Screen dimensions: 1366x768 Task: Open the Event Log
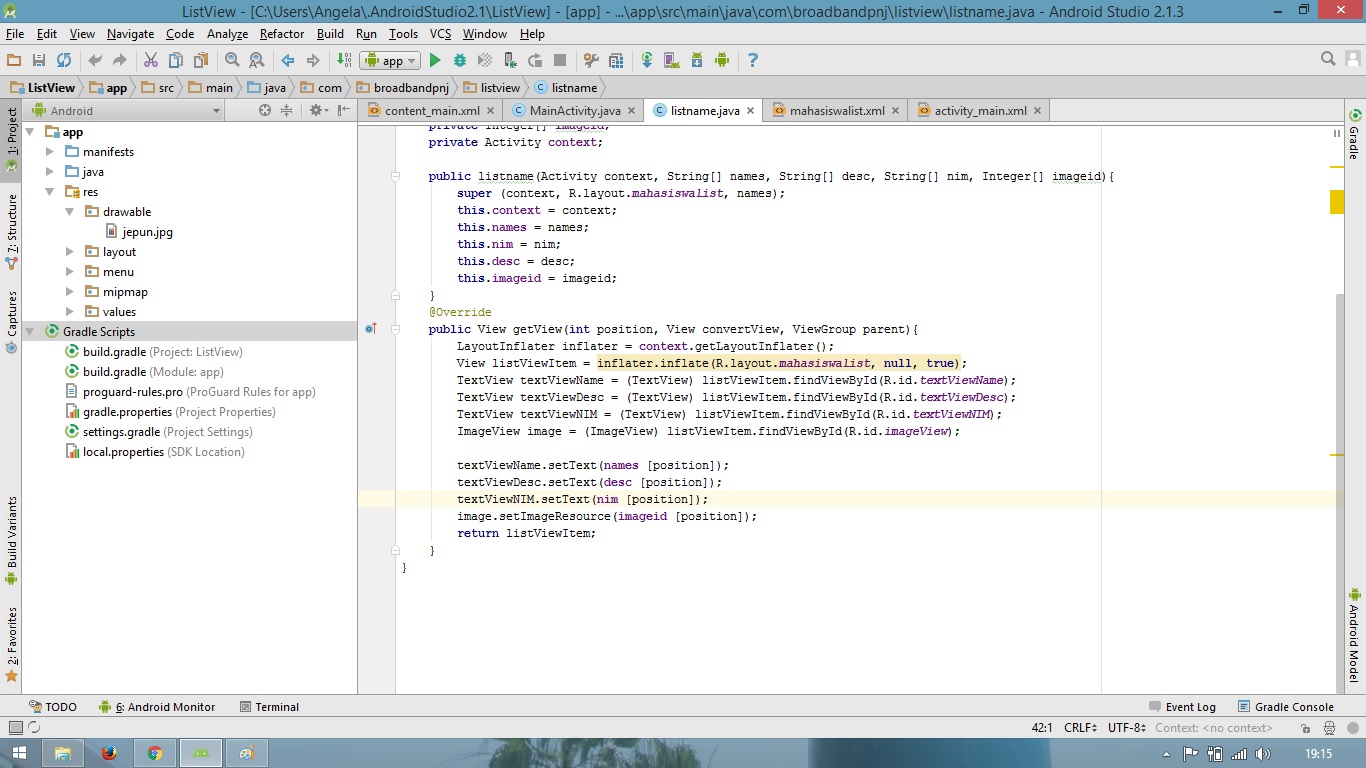[1189, 706]
